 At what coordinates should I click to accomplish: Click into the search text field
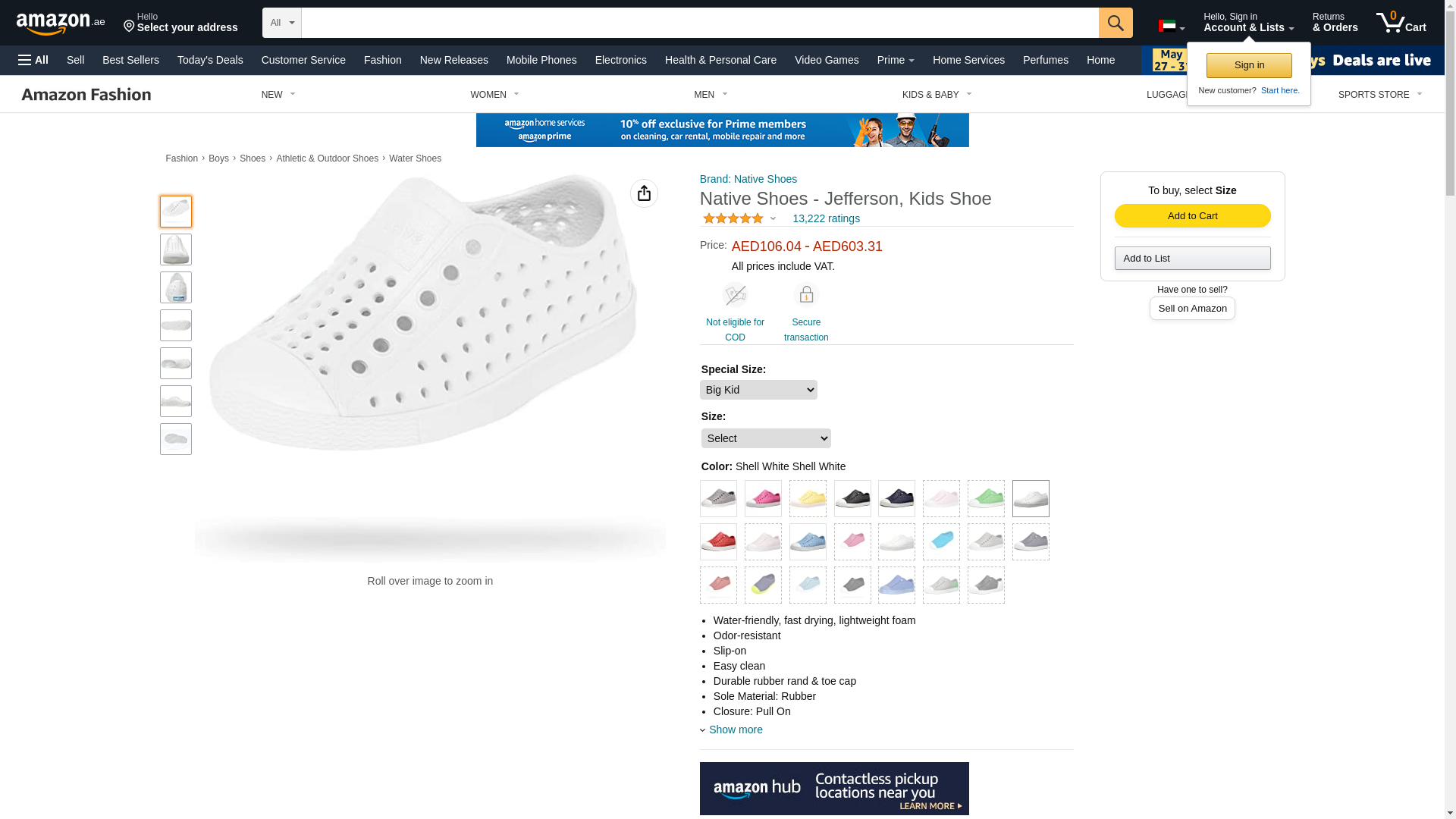pos(699,23)
